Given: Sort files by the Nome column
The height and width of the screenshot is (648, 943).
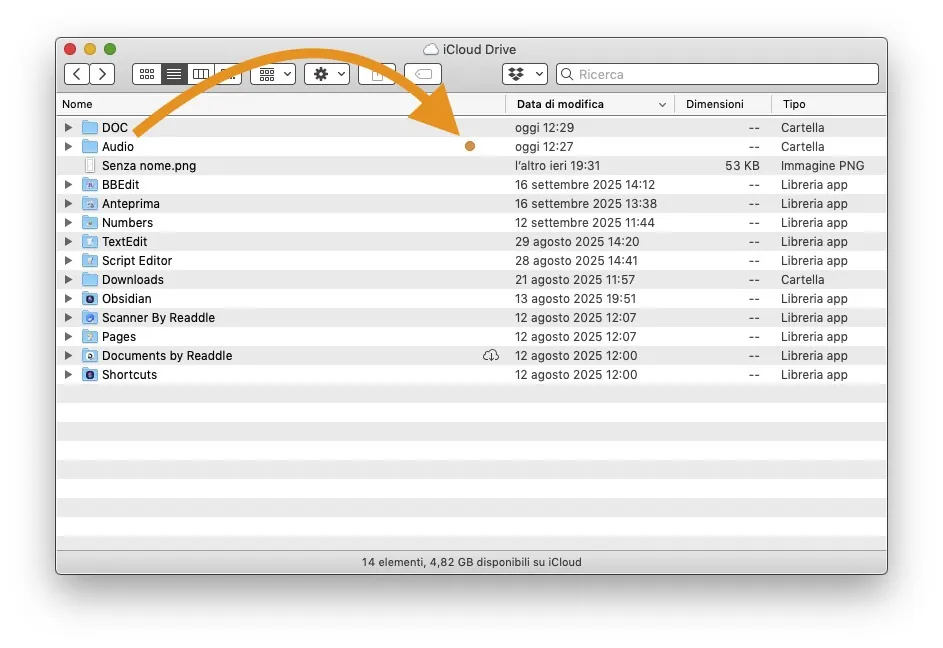Looking at the screenshot, I should 76,104.
